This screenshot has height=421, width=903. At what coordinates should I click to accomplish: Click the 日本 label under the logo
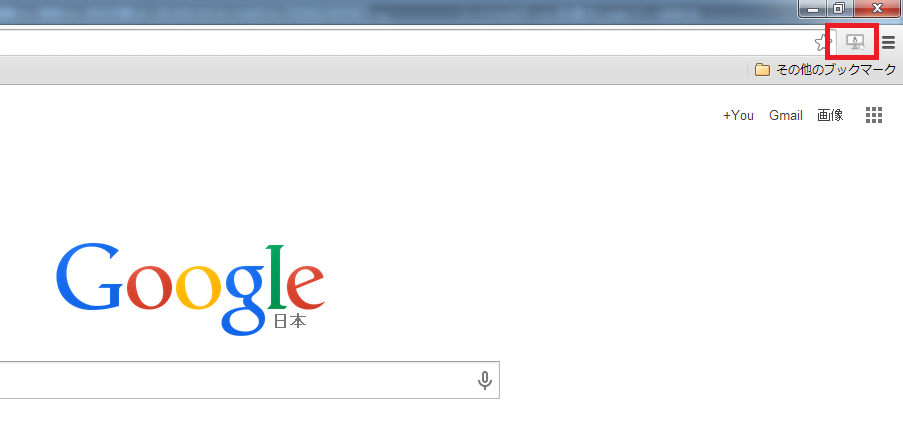point(290,321)
